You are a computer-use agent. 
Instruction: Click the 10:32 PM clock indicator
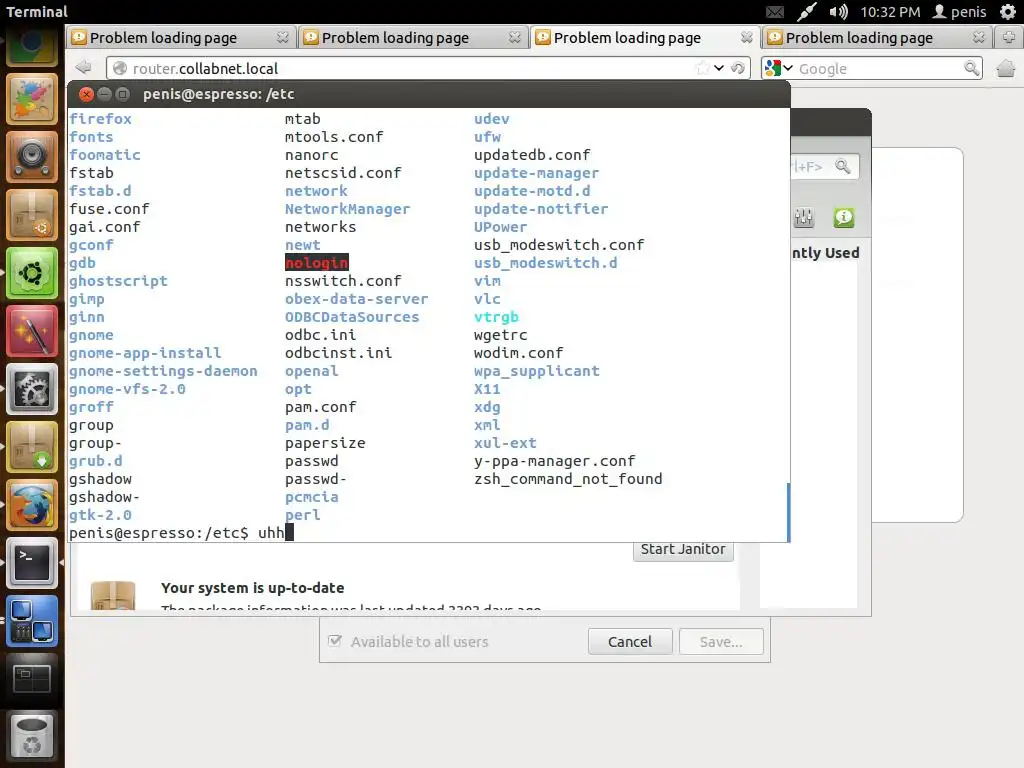pos(890,12)
